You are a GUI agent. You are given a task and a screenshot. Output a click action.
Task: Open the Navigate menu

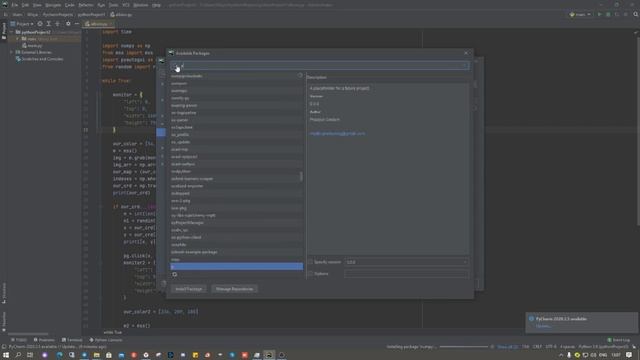pos(53,5)
